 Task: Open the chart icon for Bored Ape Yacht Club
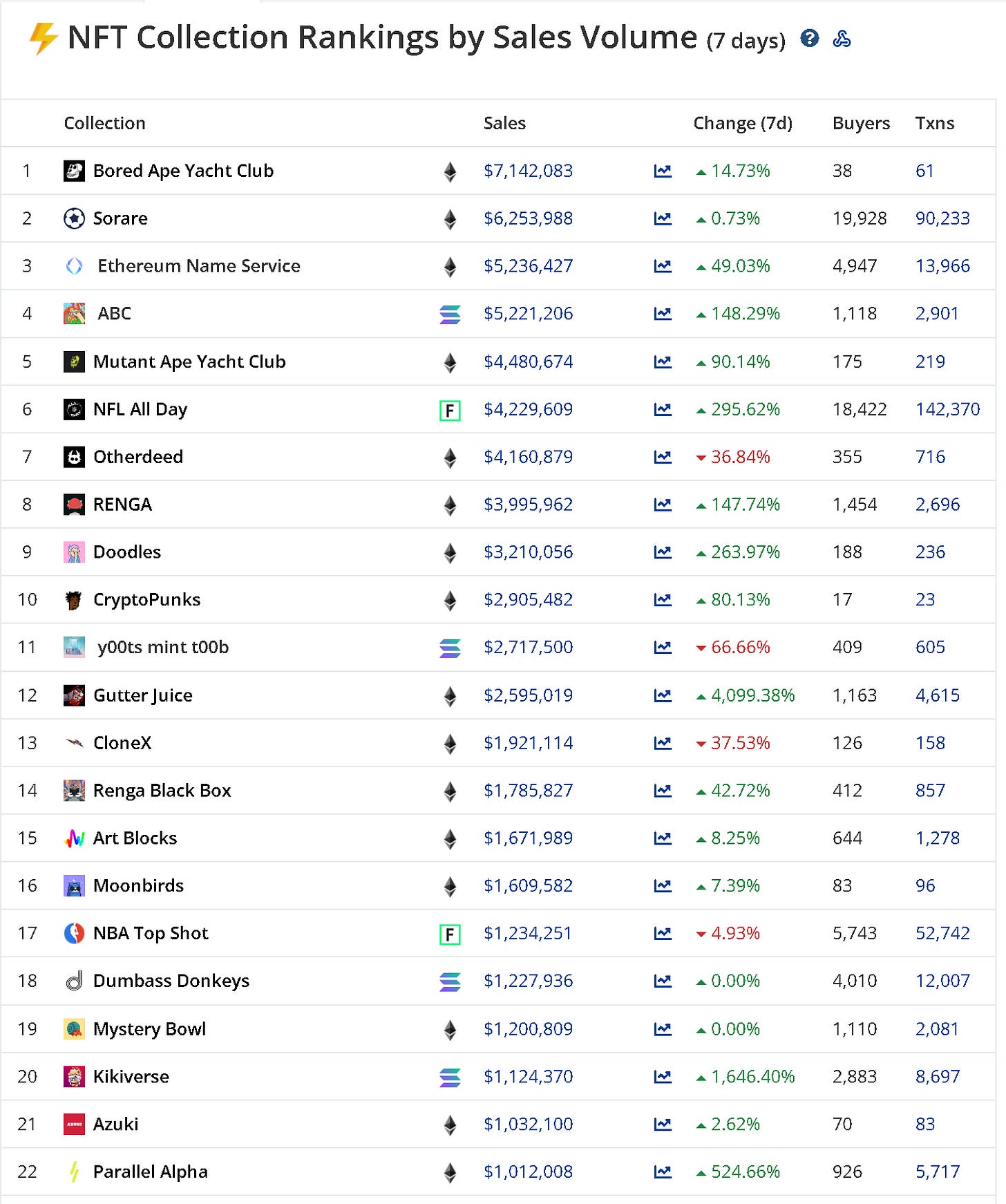(x=663, y=171)
